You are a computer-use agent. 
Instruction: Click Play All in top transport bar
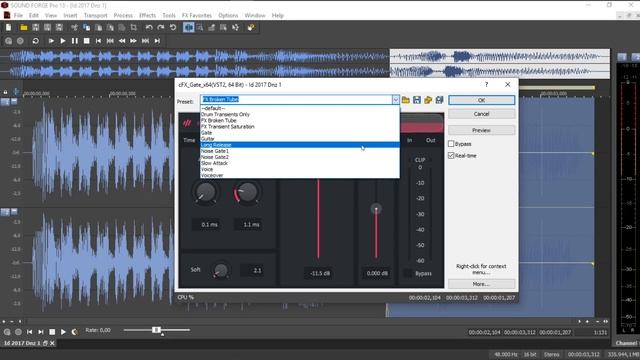[51, 41]
